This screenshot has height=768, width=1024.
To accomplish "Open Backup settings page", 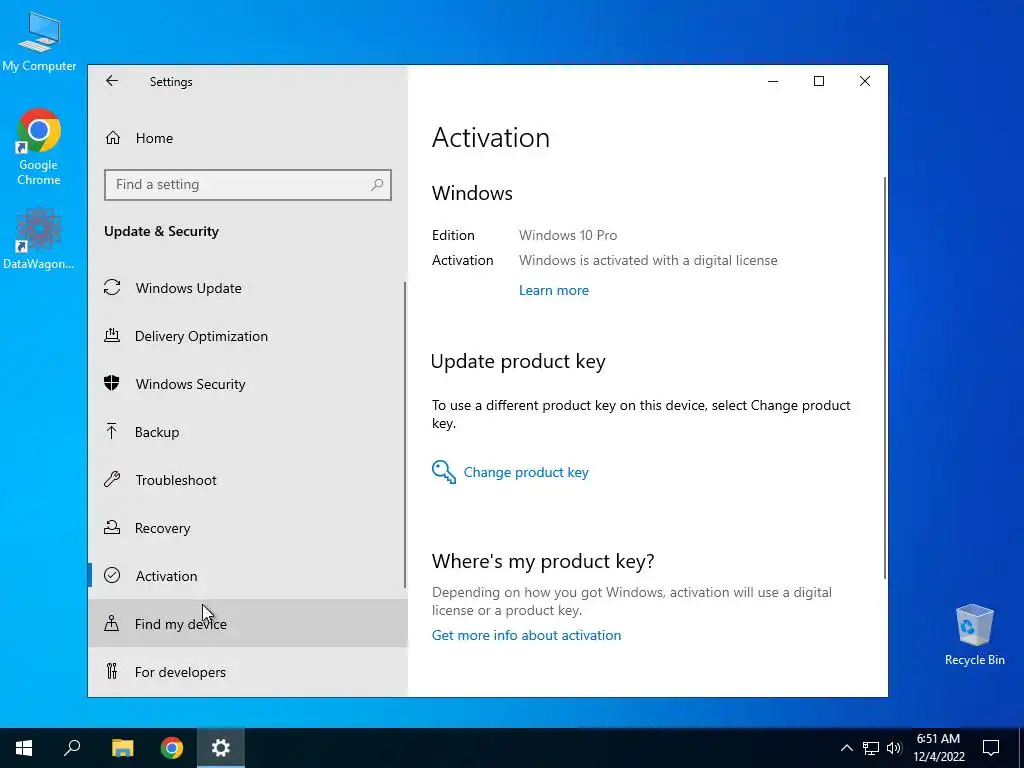I will click(x=247, y=432).
